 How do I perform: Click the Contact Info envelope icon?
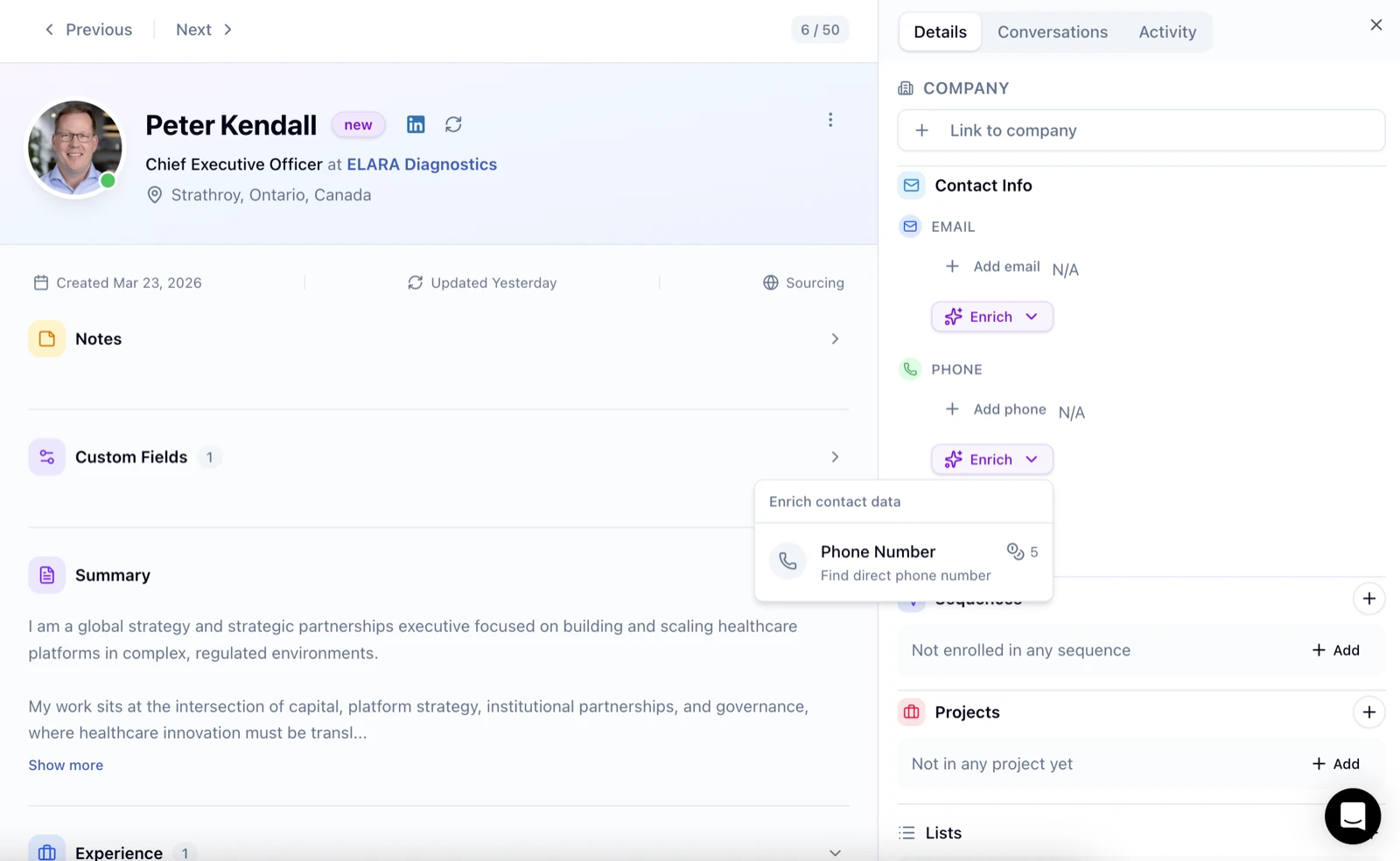(911, 185)
